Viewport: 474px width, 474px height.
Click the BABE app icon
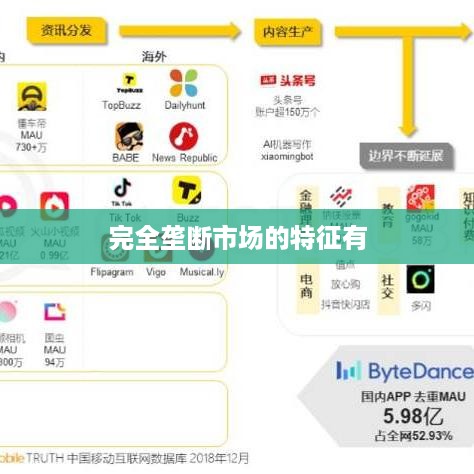(129, 136)
